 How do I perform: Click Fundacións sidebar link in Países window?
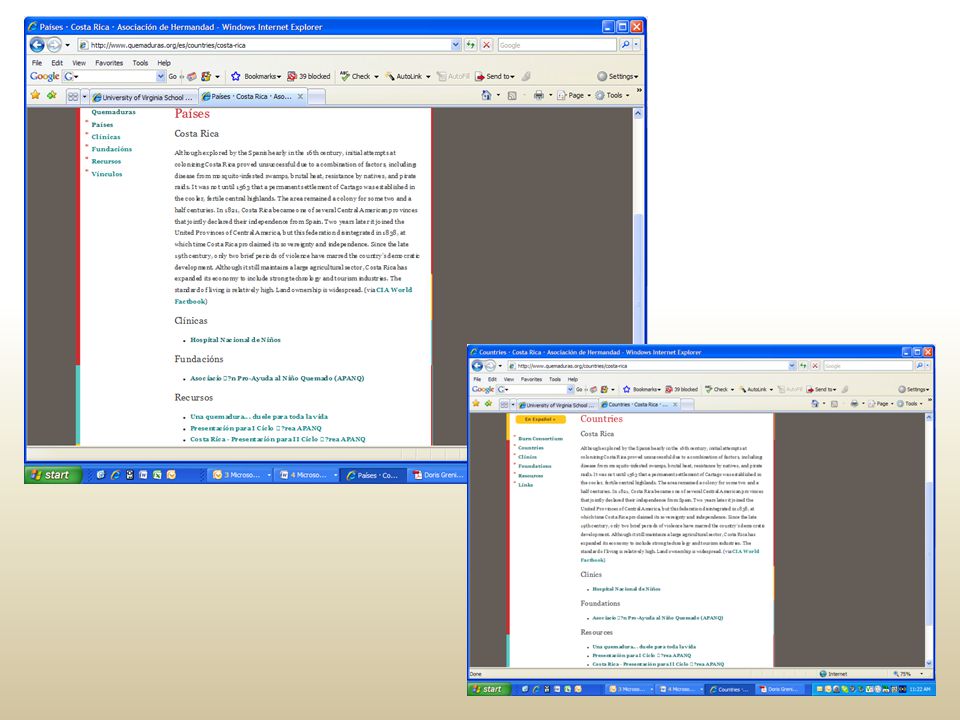tap(111, 149)
